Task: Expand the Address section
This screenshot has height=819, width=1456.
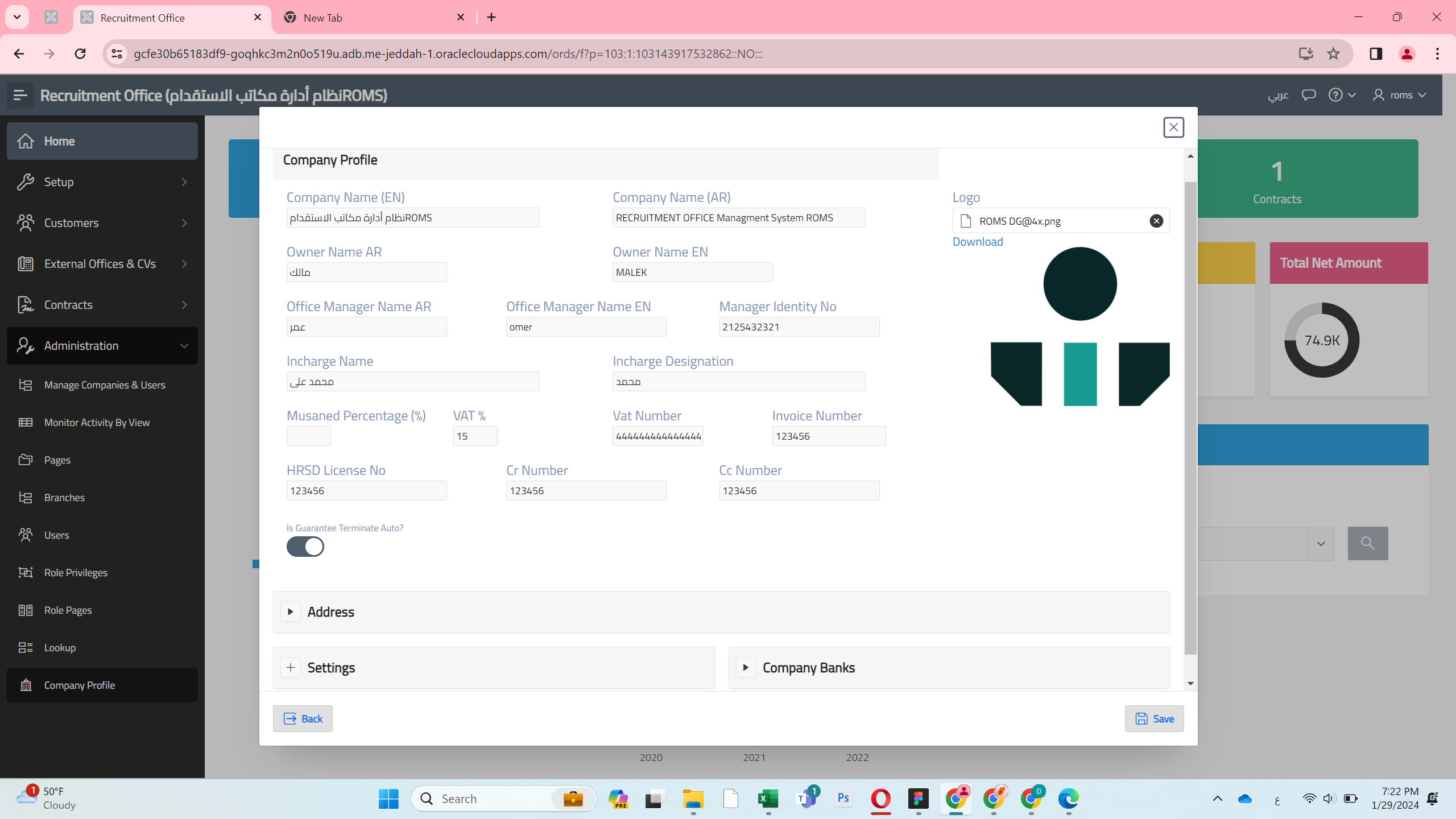Action: [x=291, y=612]
